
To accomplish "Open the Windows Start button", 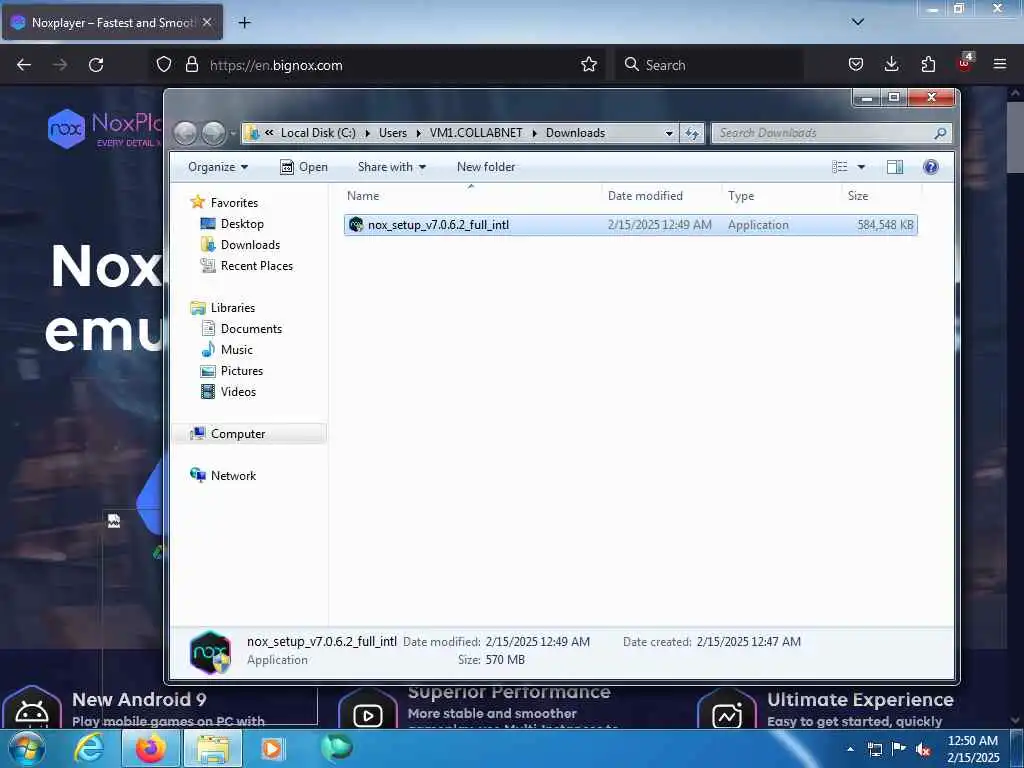I will coord(27,749).
